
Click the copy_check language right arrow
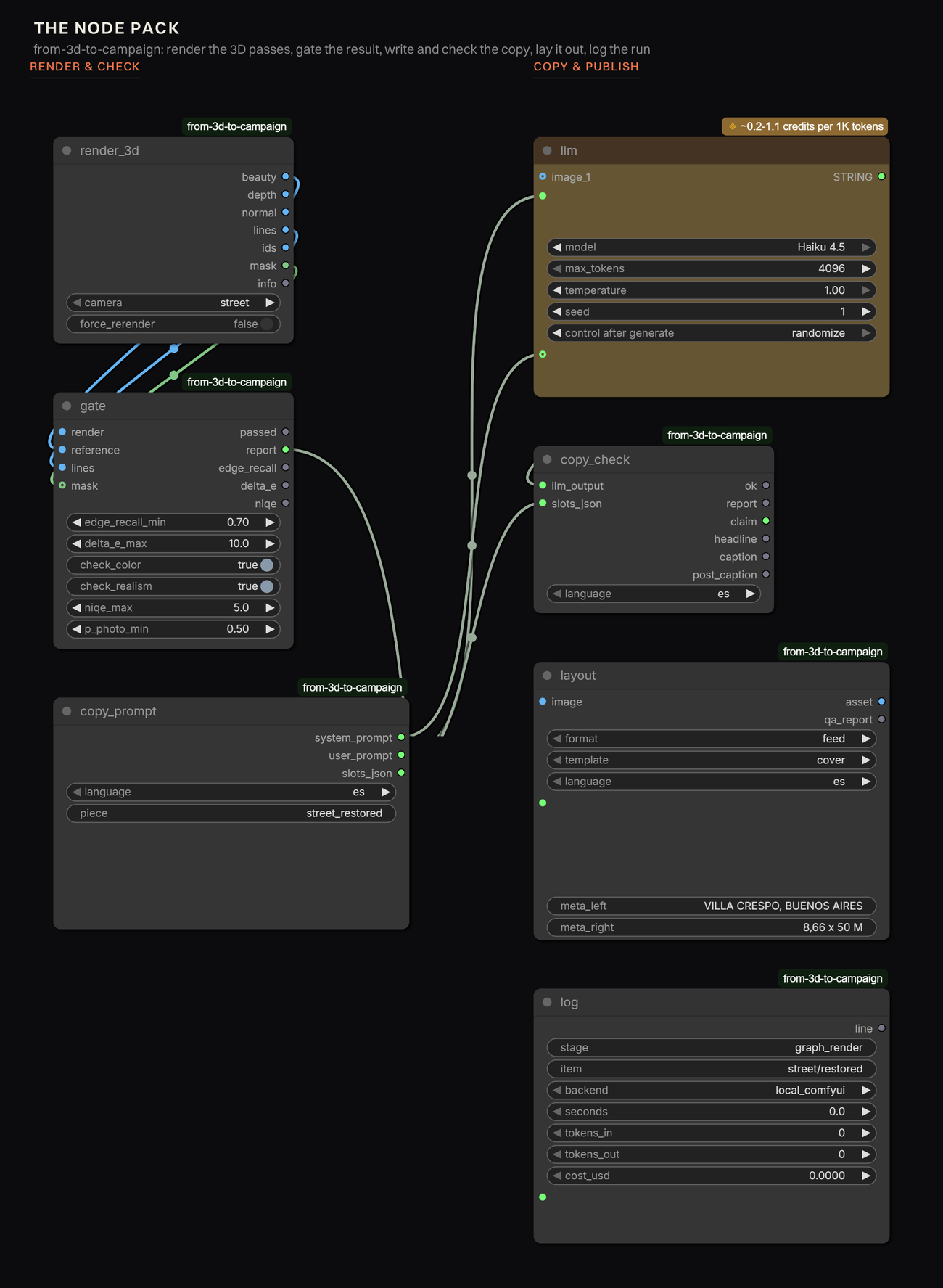tap(750, 594)
